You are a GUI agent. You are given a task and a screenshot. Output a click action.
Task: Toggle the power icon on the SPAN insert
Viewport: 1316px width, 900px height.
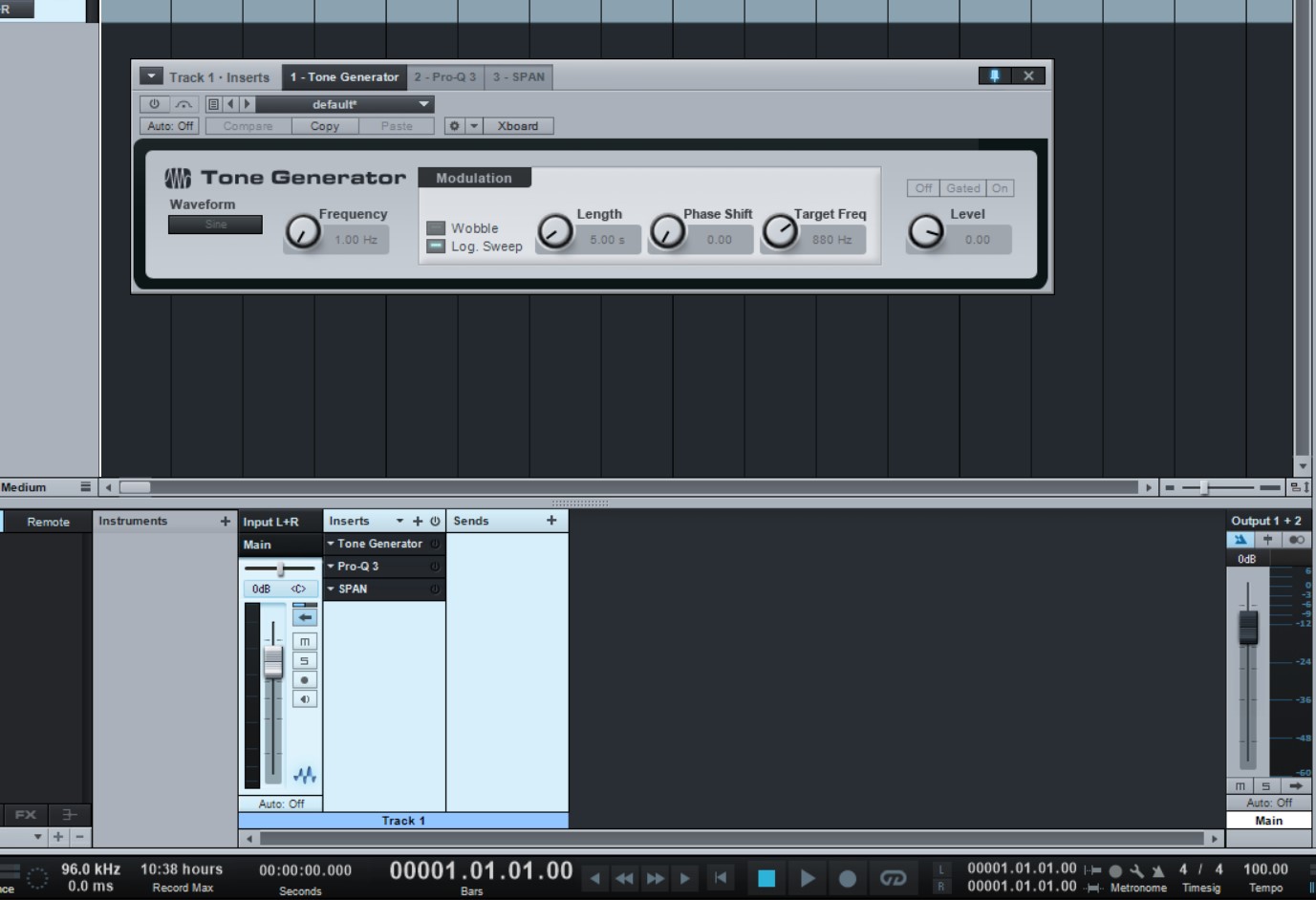click(x=435, y=589)
